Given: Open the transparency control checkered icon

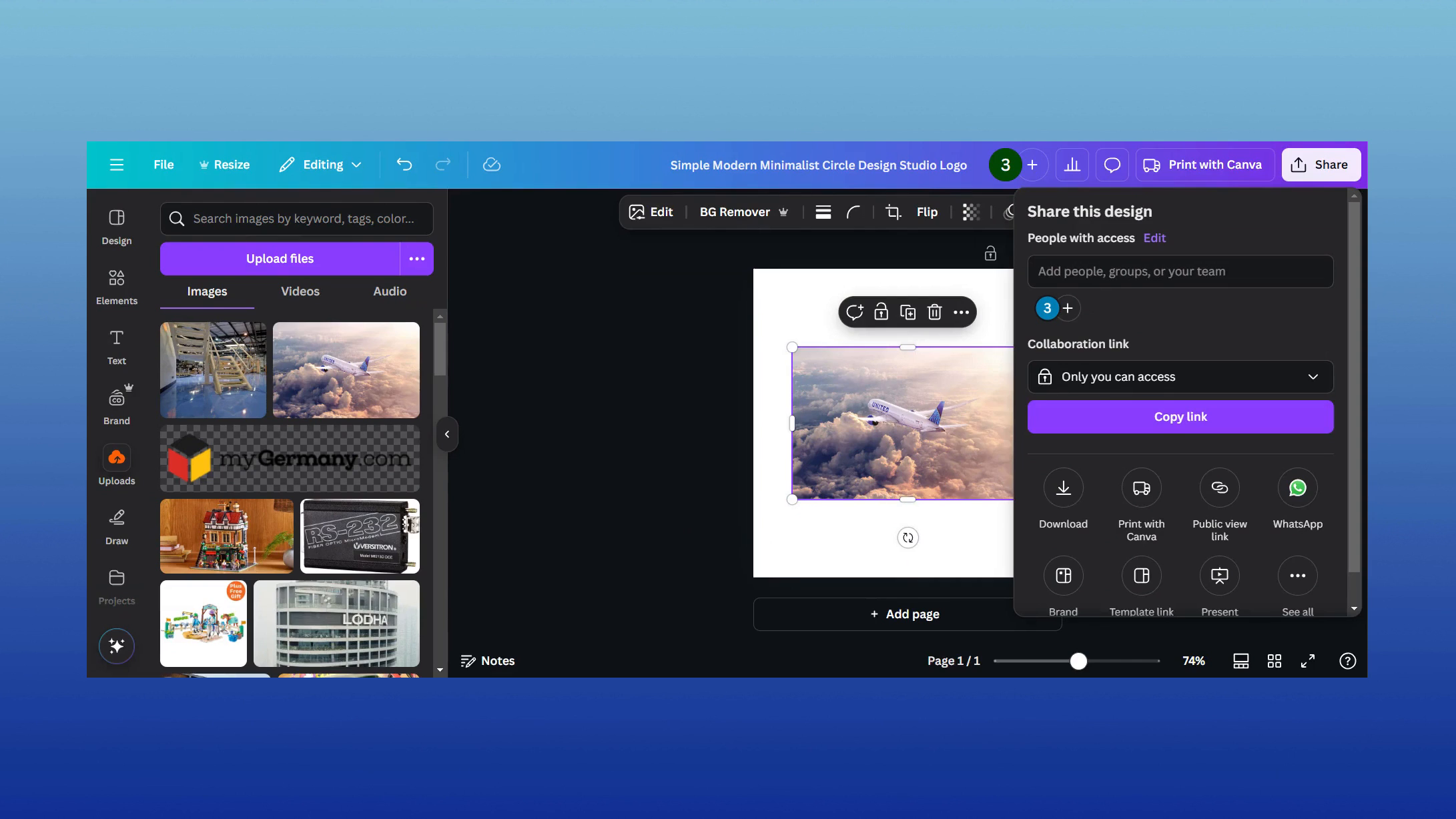Looking at the screenshot, I should click(x=971, y=211).
